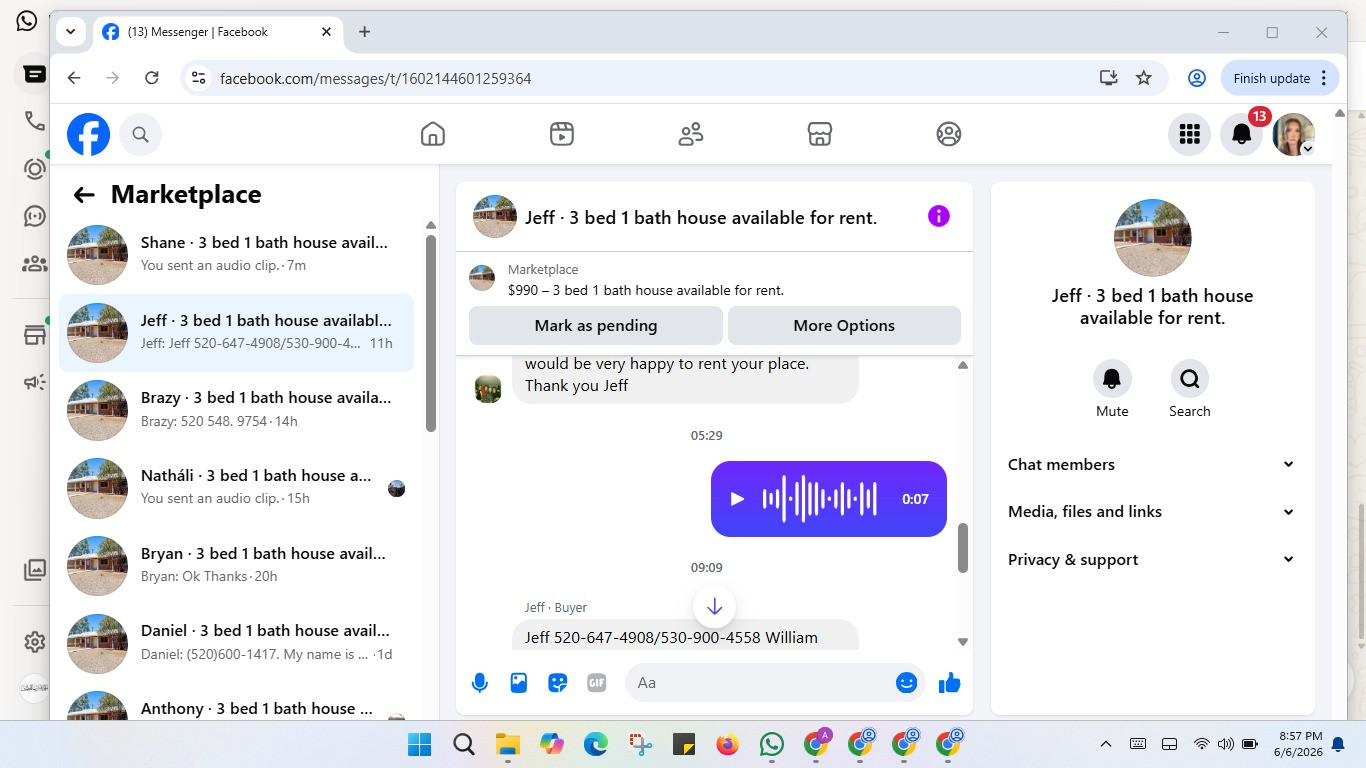
Task: Open Windows Start menu
Action: click(x=420, y=744)
